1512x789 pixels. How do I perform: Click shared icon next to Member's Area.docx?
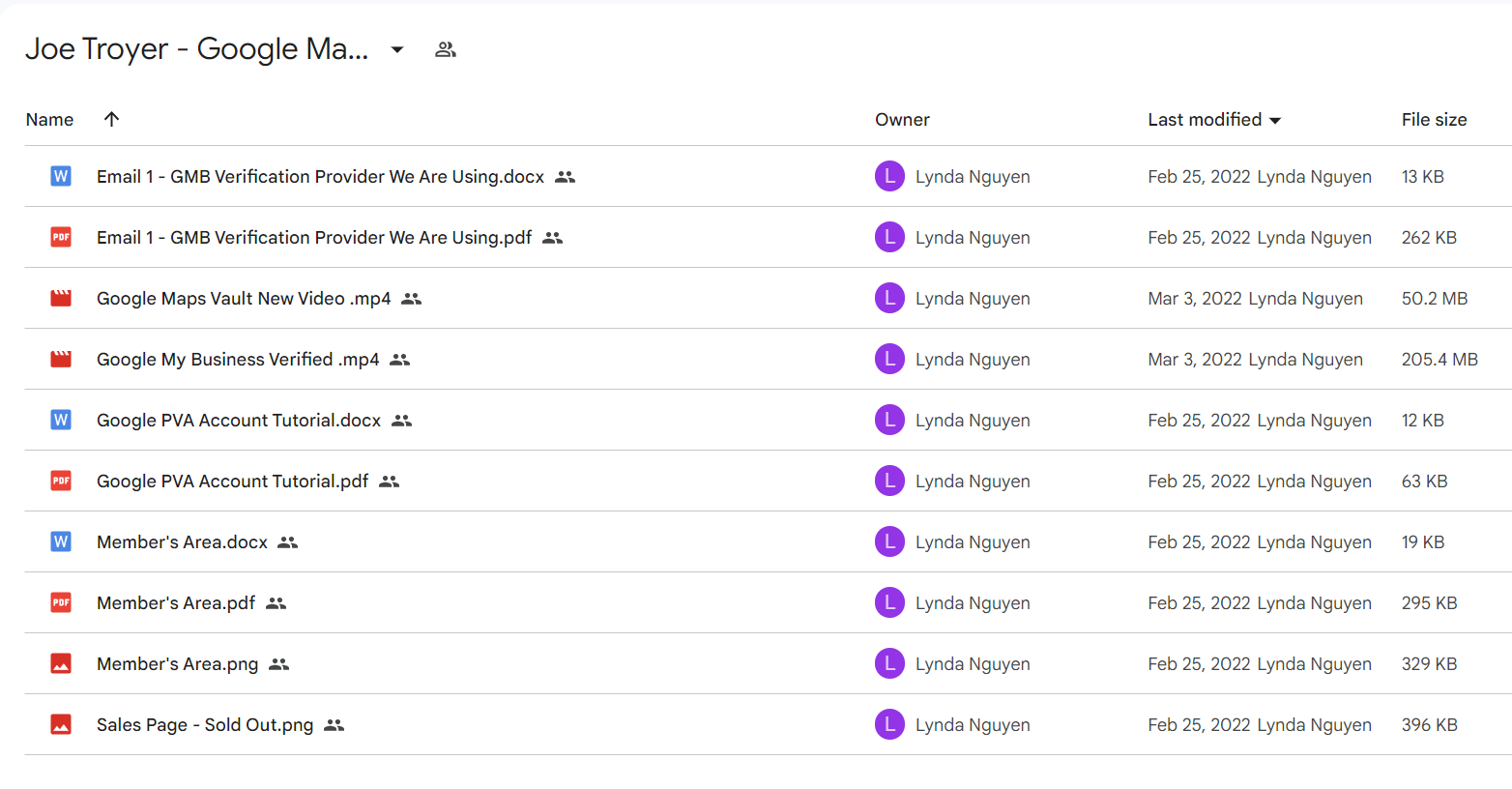[x=287, y=542]
